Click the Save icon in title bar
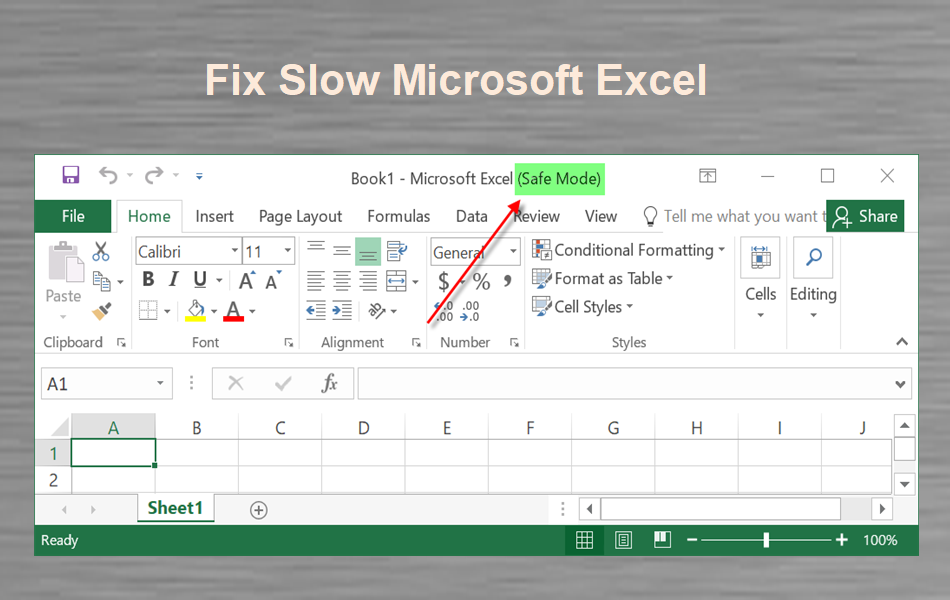Image resolution: width=950 pixels, height=600 pixels. pos(70,176)
